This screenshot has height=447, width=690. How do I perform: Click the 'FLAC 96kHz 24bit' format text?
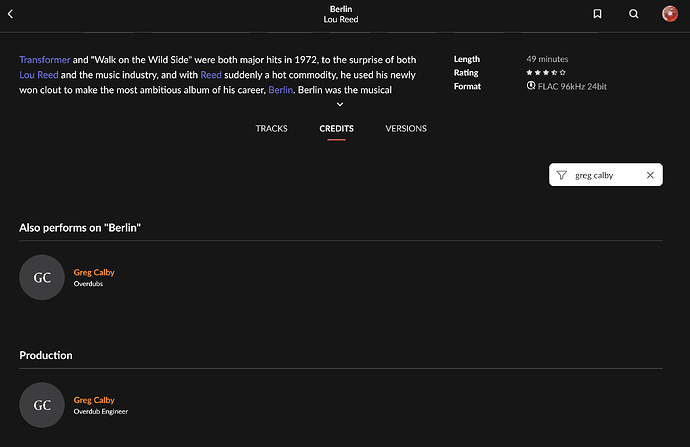572,87
